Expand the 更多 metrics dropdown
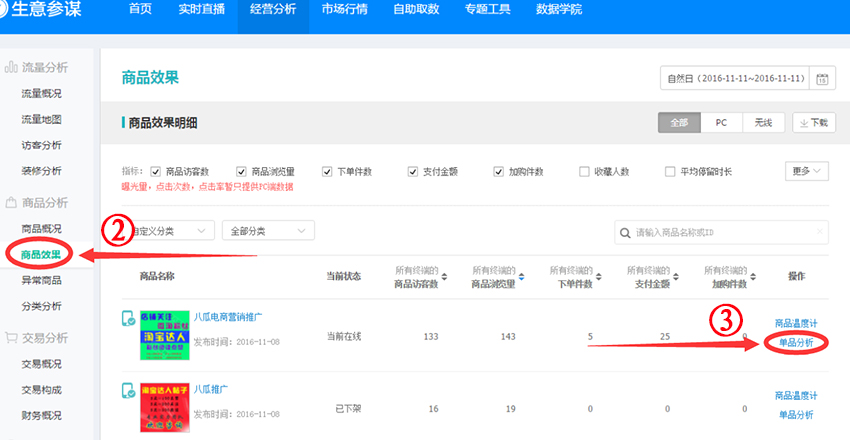 click(807, 171)
